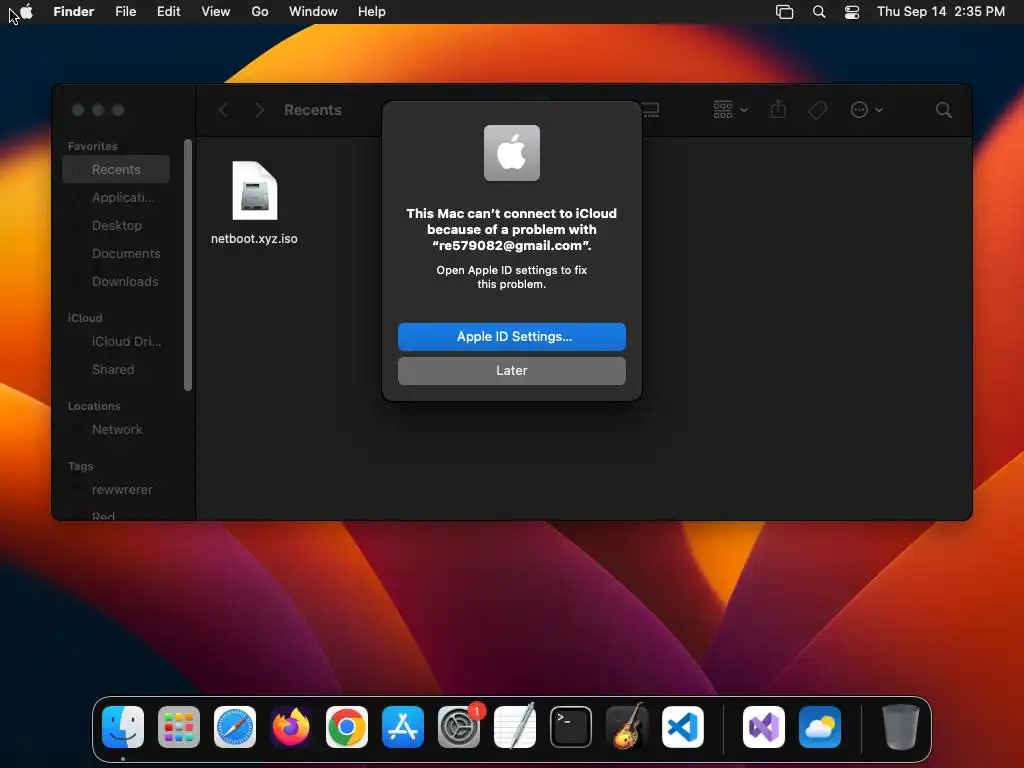Select the netboot.xyz.iso file
1024x768 pixels.
tap(254, 203)
